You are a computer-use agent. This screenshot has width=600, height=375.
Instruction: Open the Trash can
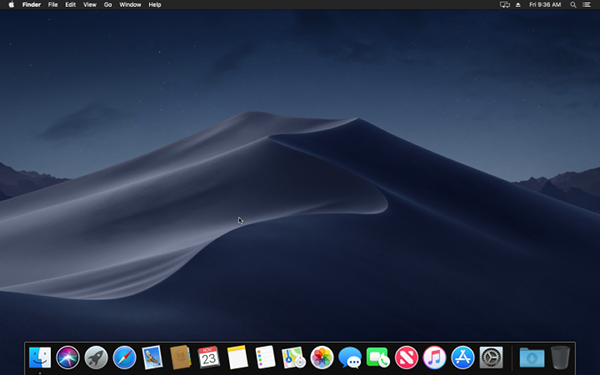(x=560, y=357)
